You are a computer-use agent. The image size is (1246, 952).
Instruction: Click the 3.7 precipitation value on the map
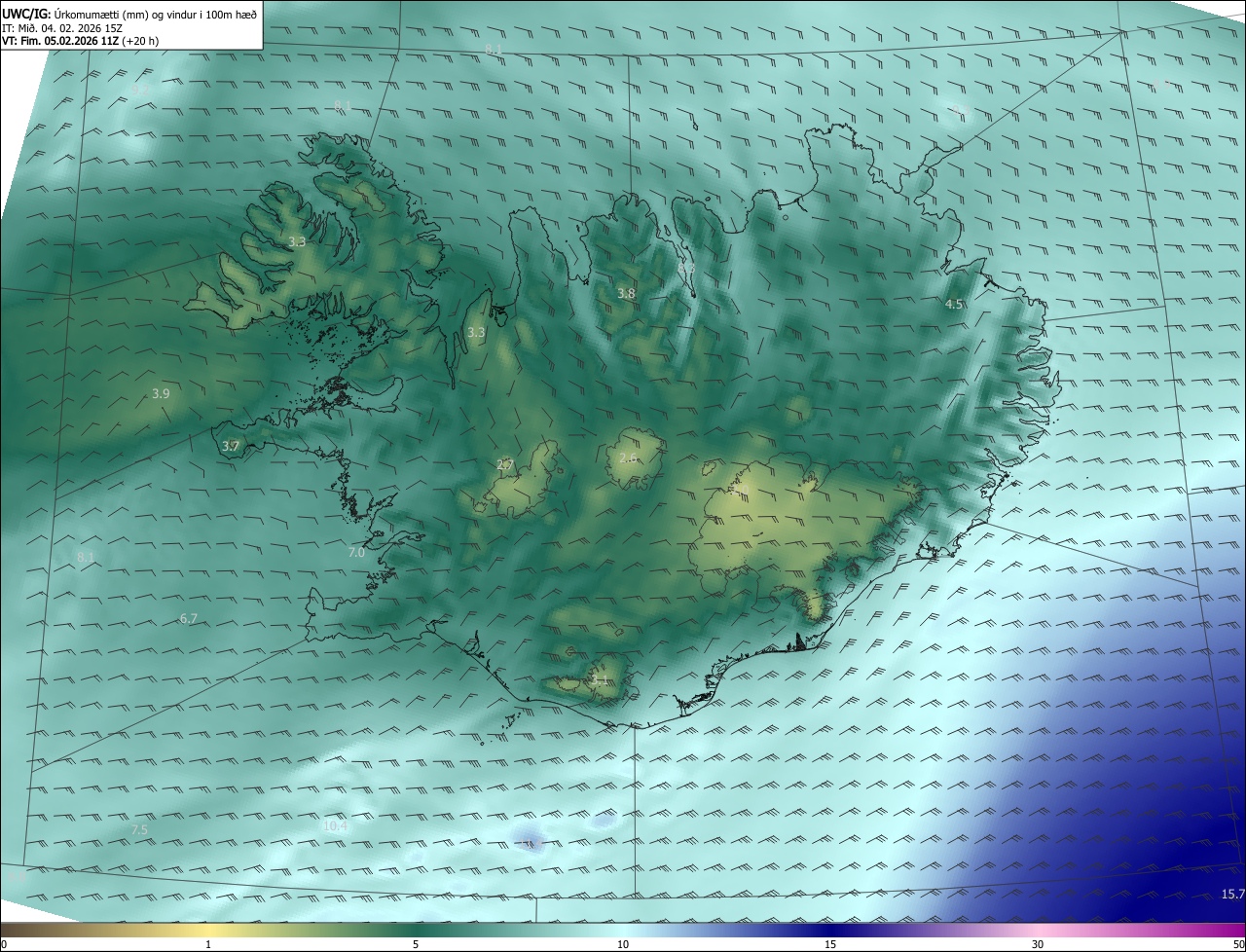[x=231, y=447]
